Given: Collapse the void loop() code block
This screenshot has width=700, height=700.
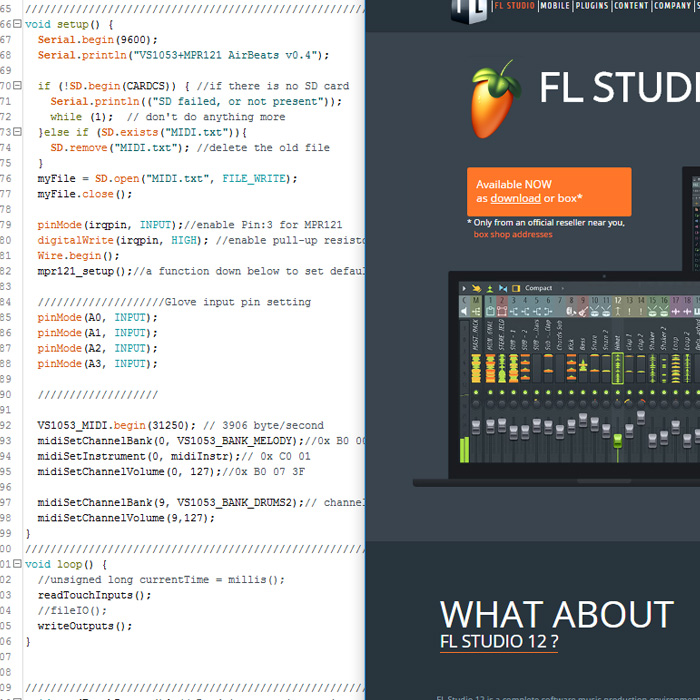Looking at the screenshot, I should pyautogui.click(x=17, y=564).
